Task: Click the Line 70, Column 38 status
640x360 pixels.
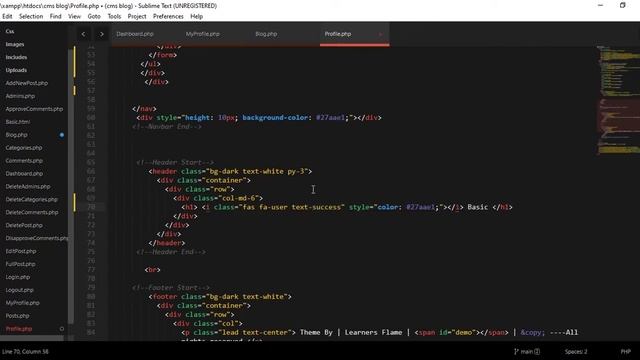Action: (25, 351)
